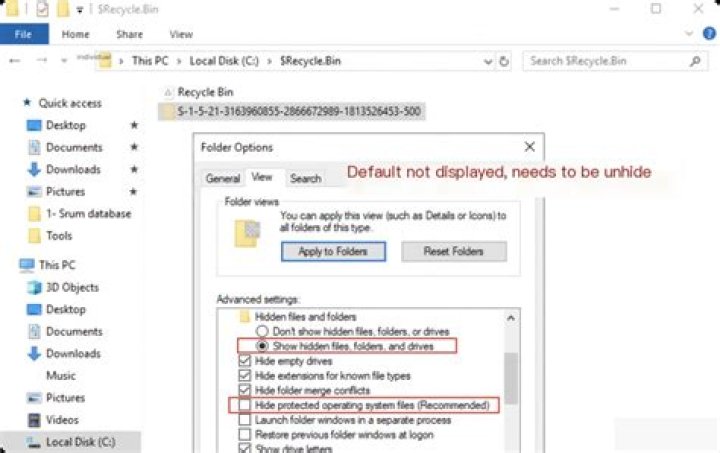Unpin Desktop using its pin icon
Viewport: 720px width, 453px height.
pyautogui.click(x=134, y=125)
